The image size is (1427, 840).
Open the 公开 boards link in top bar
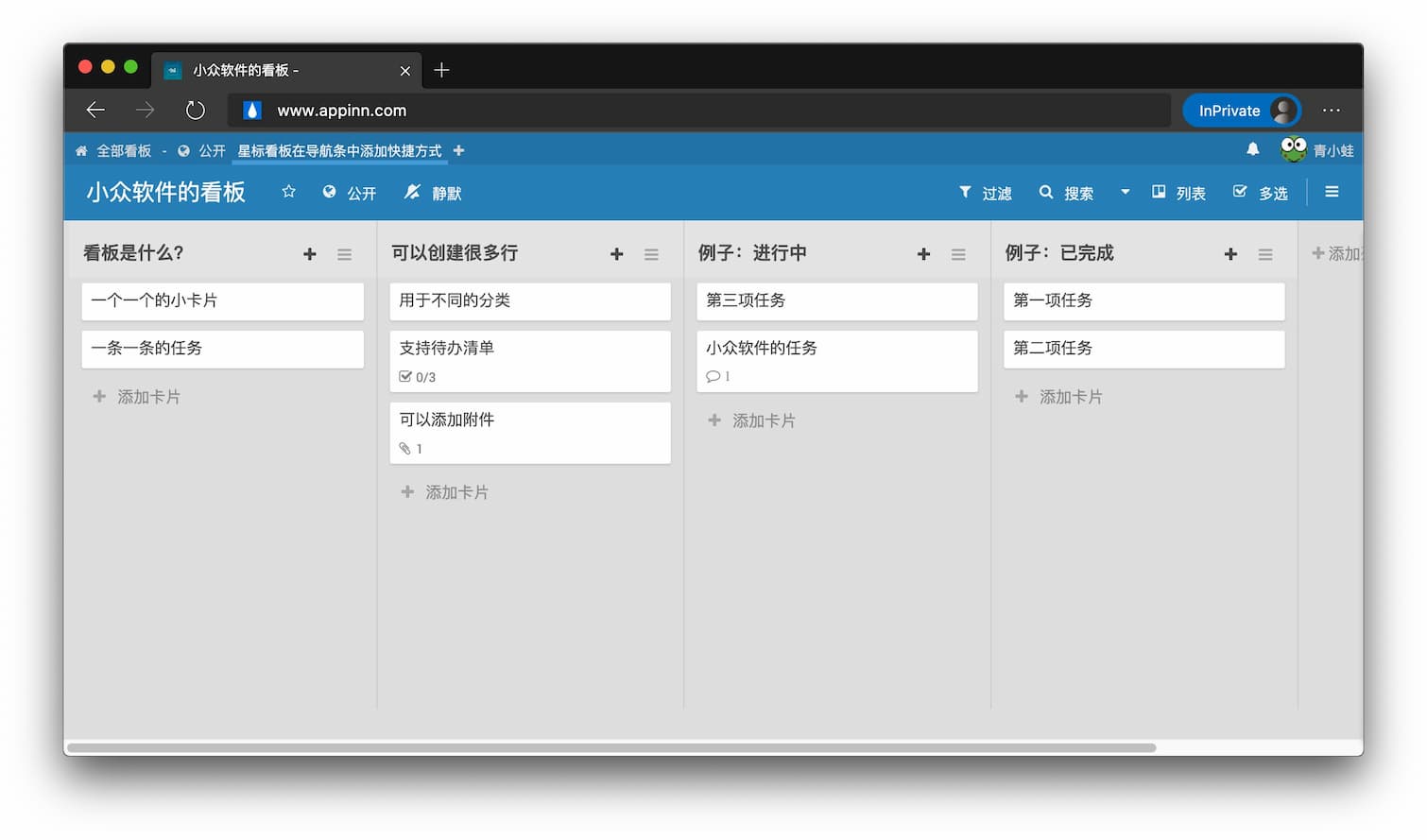pos(202,151)
